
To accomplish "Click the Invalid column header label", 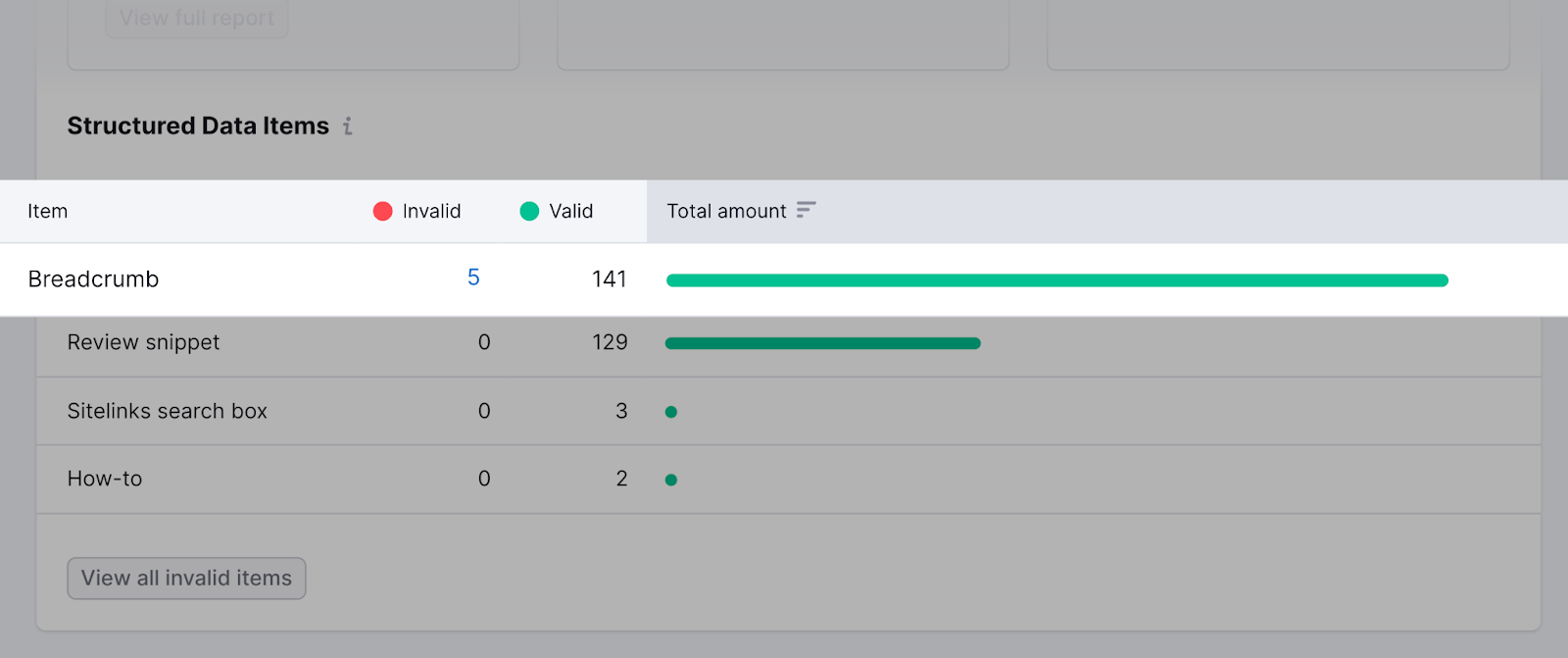I will point(431,211).
